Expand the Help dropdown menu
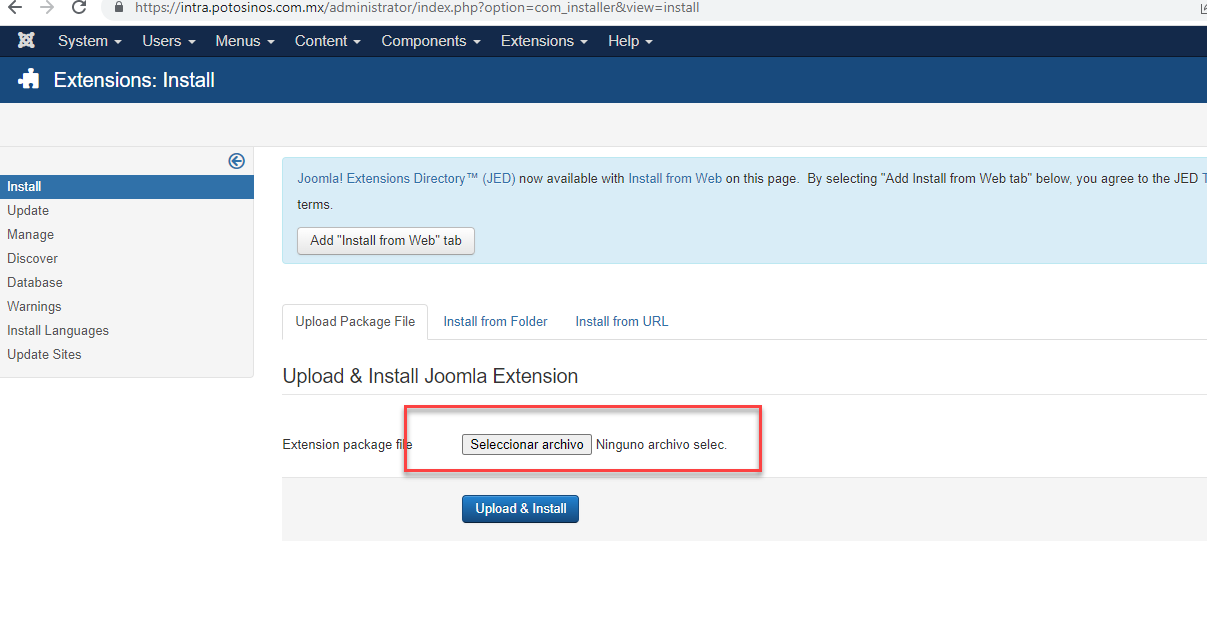The height and width of the screenshot is (644, 1207). (x=630, y=41)
